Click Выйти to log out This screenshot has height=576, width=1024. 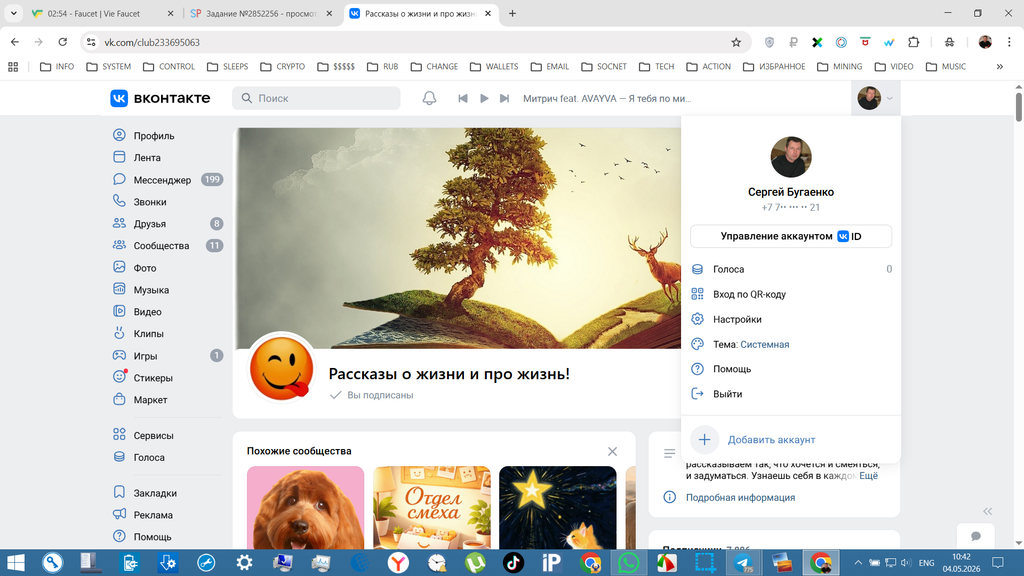click(x=791, y=394)
